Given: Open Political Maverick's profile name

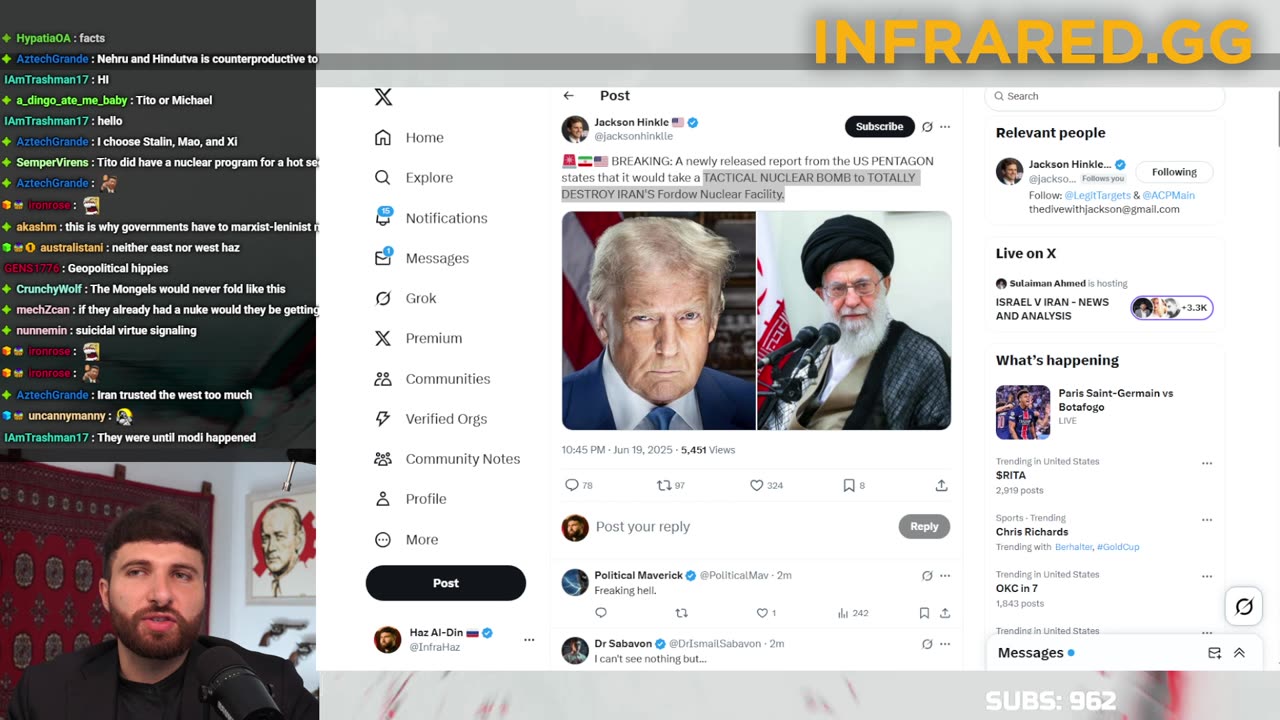Looking at the screenshot, I should 638,575.
